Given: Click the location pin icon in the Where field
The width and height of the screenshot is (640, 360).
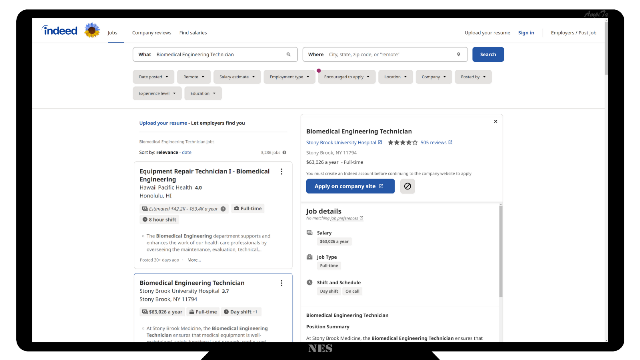Looking at the screenshot, I should point(458,54).
